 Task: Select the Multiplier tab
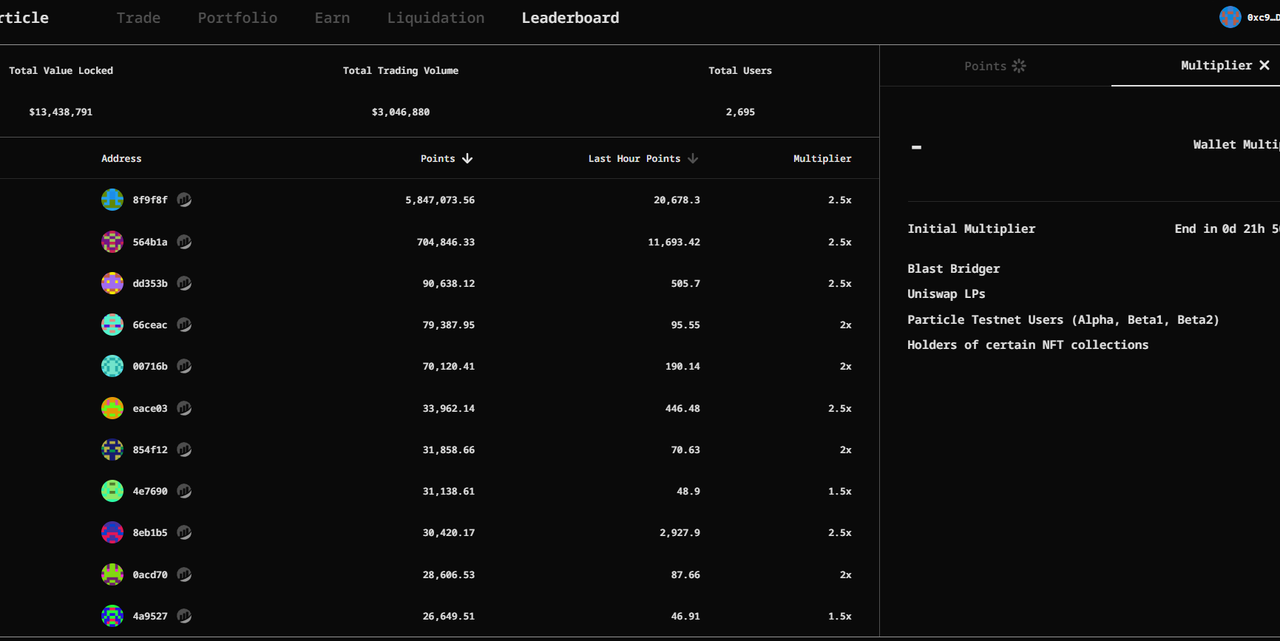(1215, 65)
